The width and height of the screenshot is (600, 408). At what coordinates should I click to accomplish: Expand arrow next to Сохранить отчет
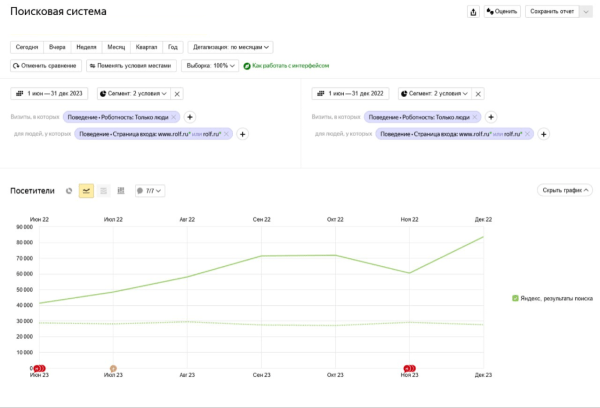(x=585, y=12)
